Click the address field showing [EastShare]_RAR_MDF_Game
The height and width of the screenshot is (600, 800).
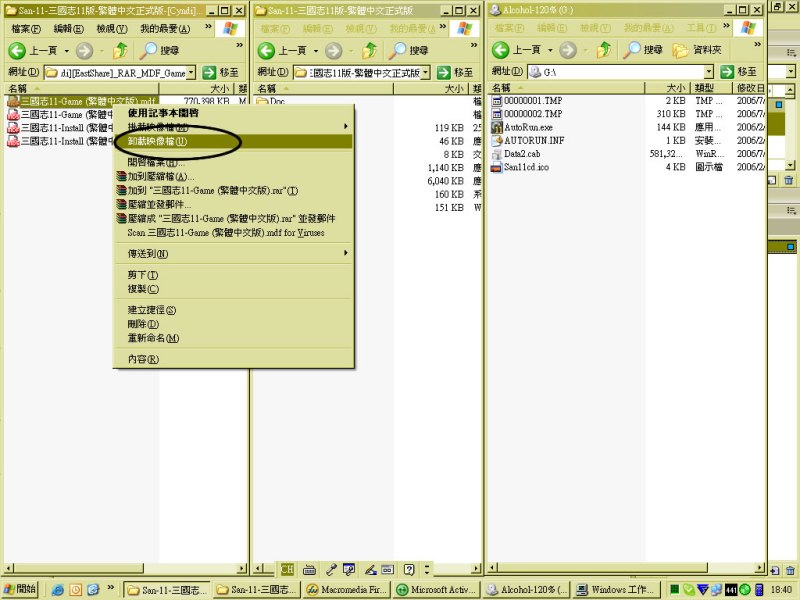tap(120, 72)
